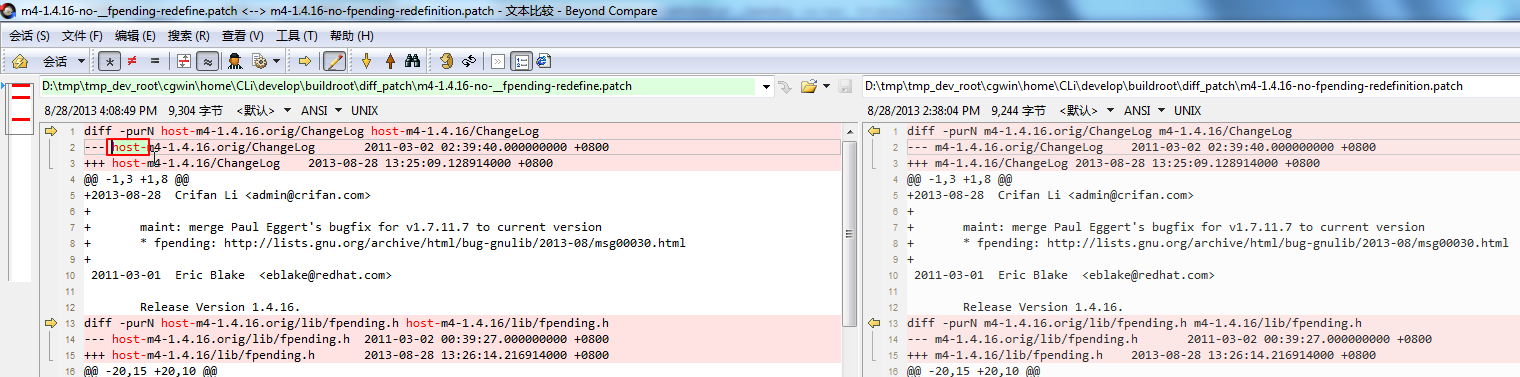
Task: Open the 会话 (S) menu
Action: [29, 36]
